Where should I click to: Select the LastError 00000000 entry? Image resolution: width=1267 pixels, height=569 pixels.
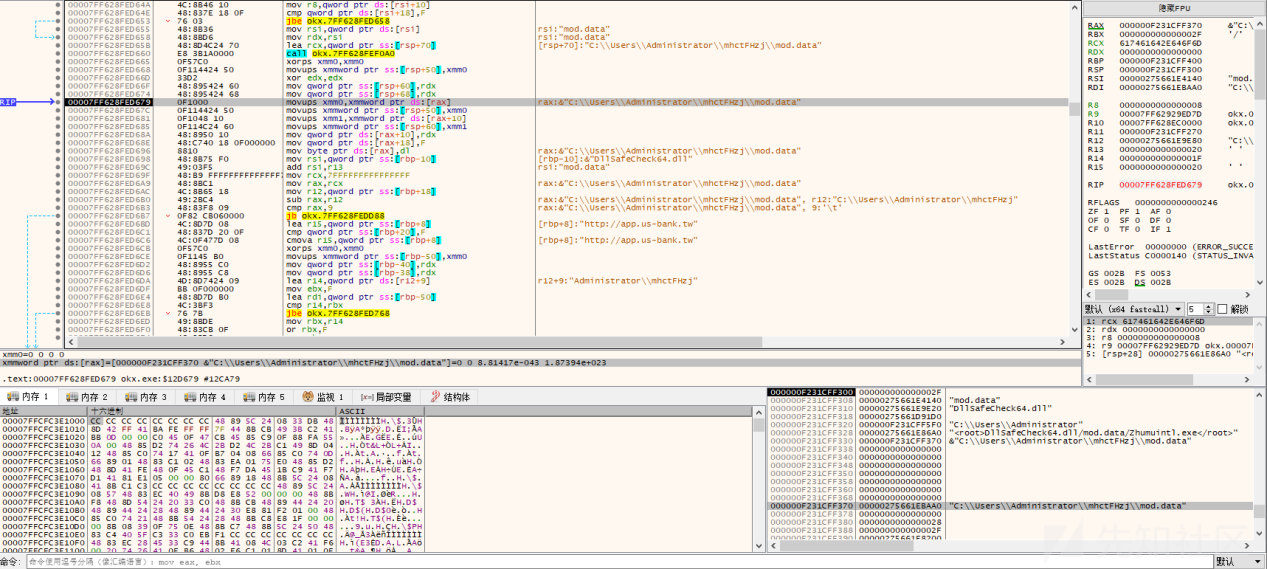click(1170, 246)
